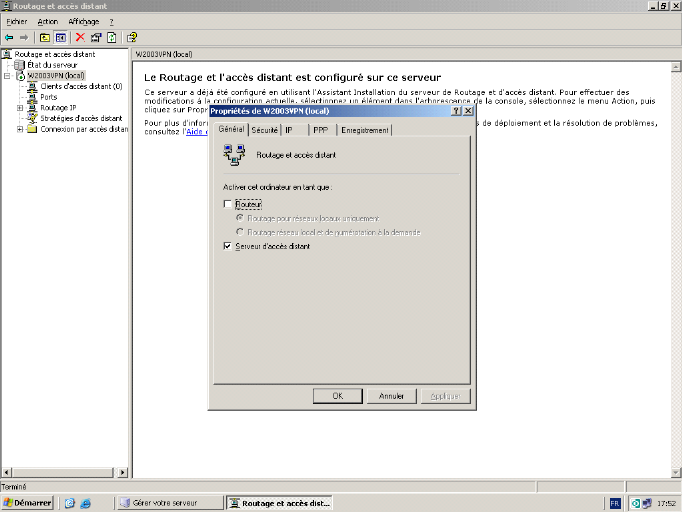Click the red Delete X toolbar icon
The image size is (682, 512).
[x=80, y=37]
